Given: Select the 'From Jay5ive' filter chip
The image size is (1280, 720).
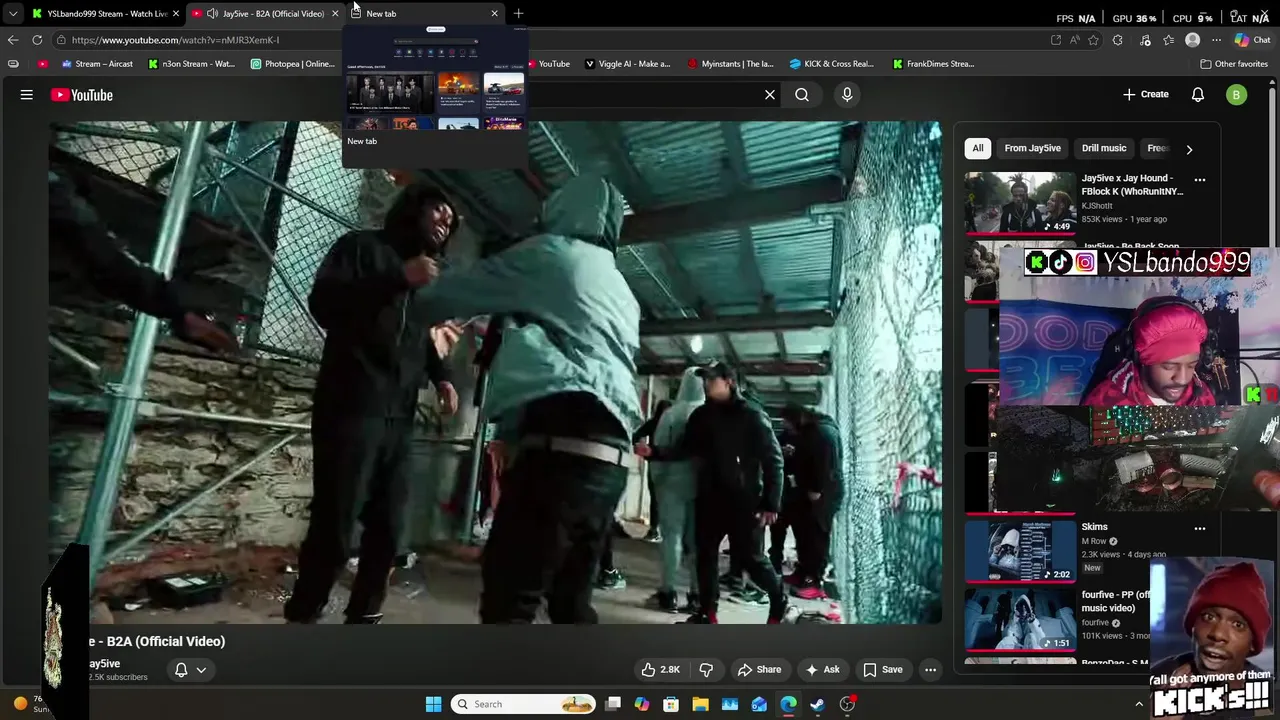Looking at the screenshot, I should (1033, 148).
